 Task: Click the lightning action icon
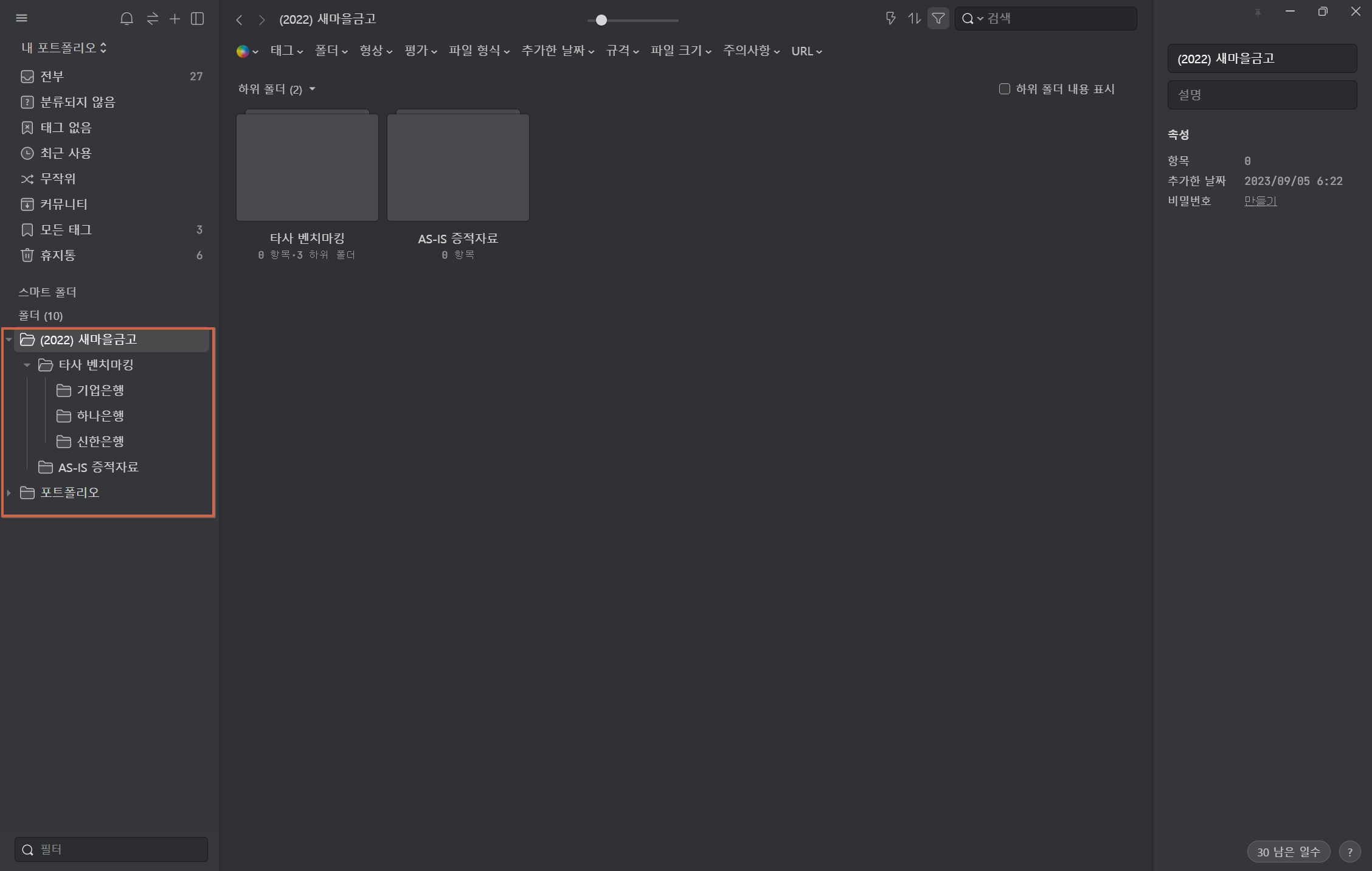pyautogui.click(x=890, y=19)
